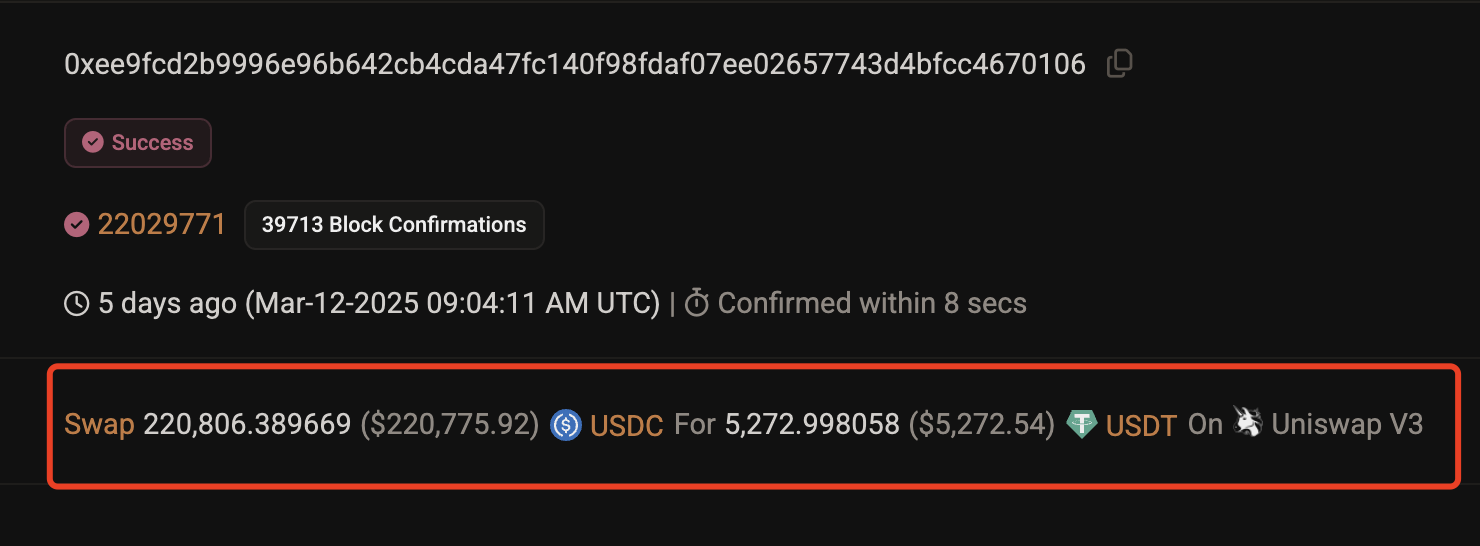This screenshot has width=1480, height=546.
Task: Open the USDT token link
Action: 1141,426
